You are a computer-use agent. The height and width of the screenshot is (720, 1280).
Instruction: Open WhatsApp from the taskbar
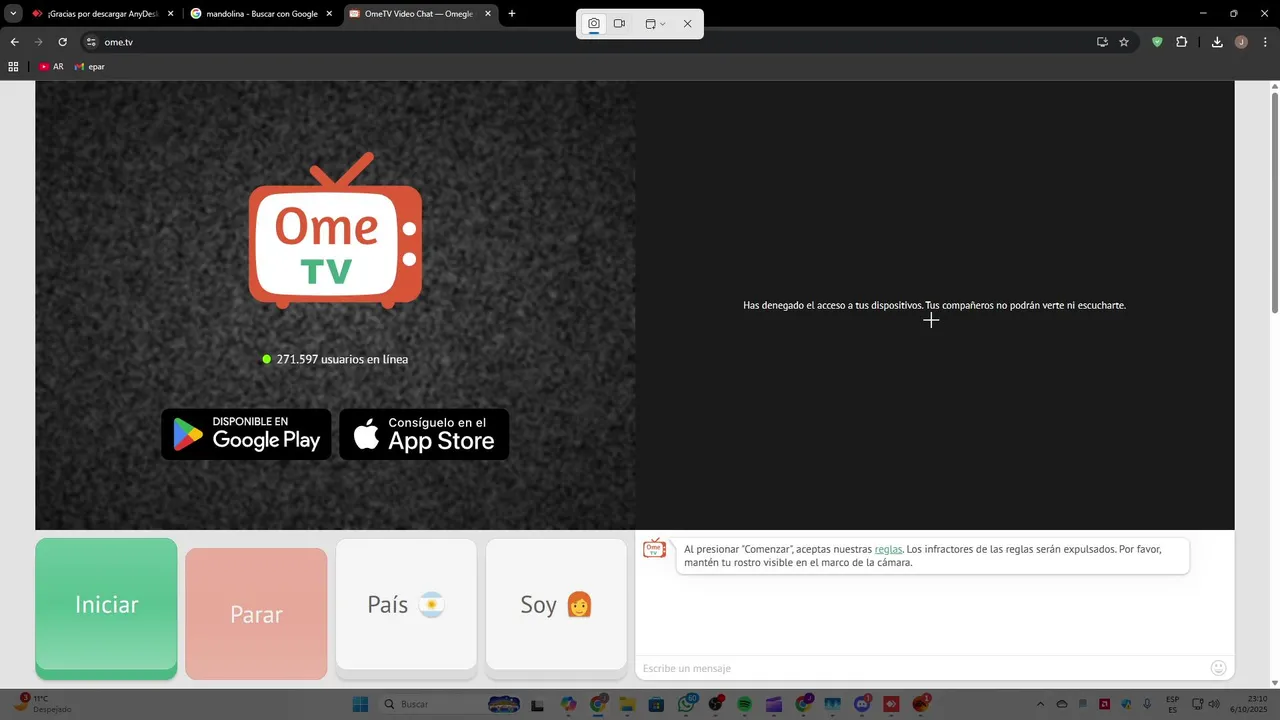686,704
